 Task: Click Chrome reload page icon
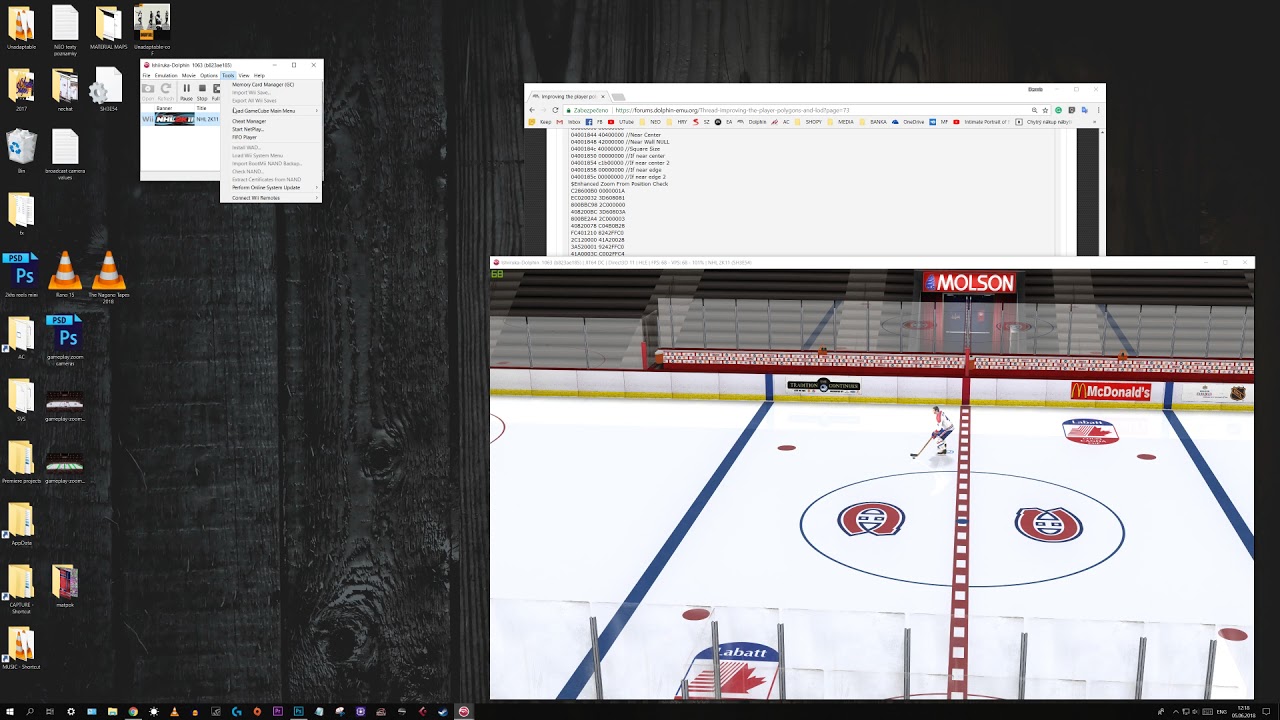[555, 110]
